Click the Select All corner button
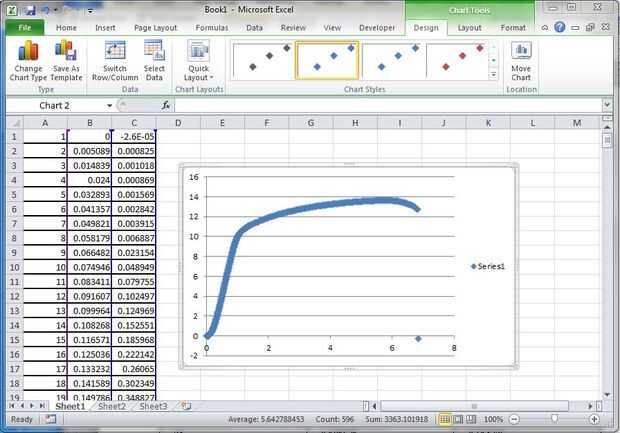 pos(15,123)
